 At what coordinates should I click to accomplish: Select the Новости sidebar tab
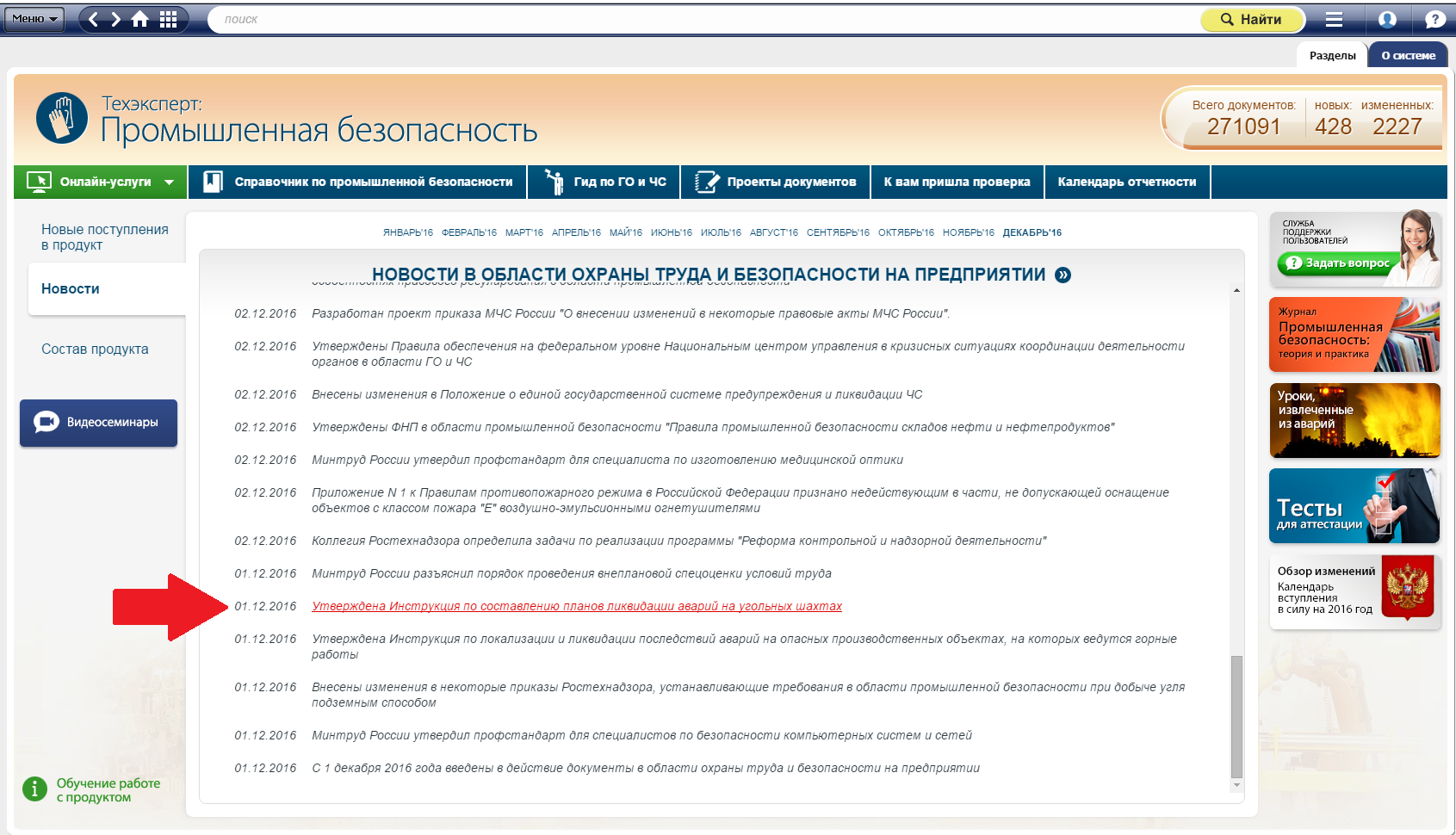click(107, 288)
